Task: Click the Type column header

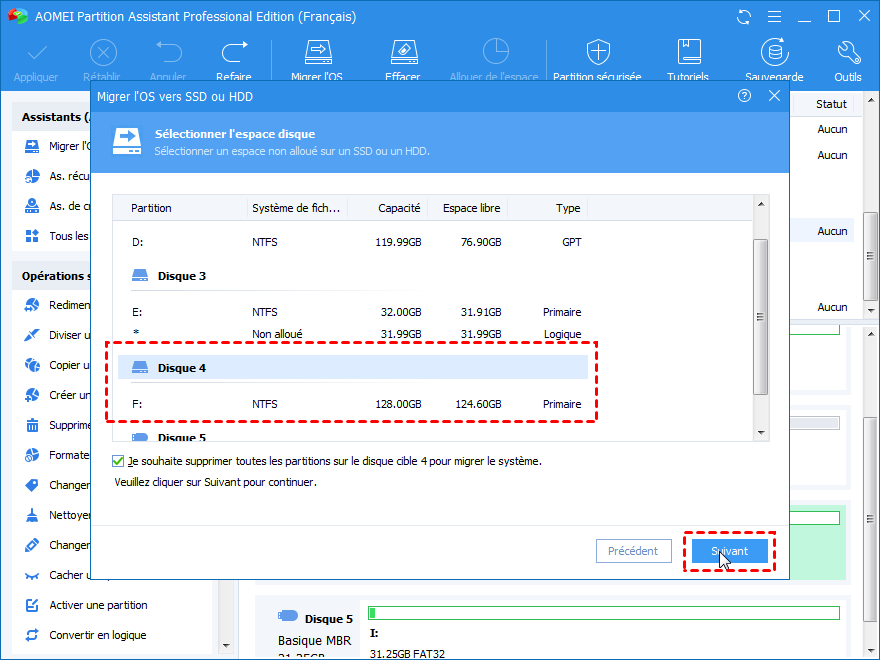Action: pyautogui.click(x=548, y=208)
